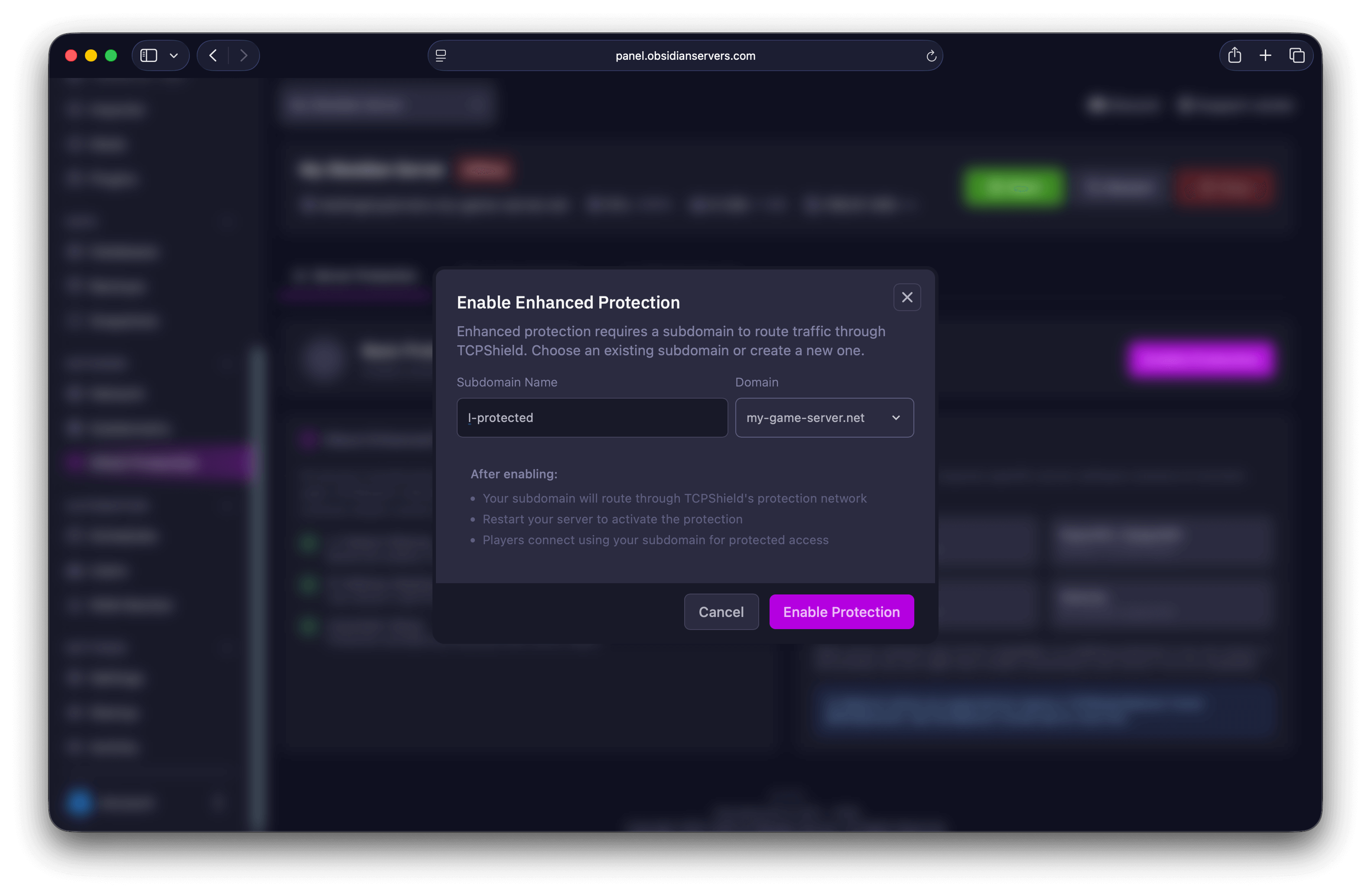
Task: Go back to the previous page
Action: click(213, 55)
